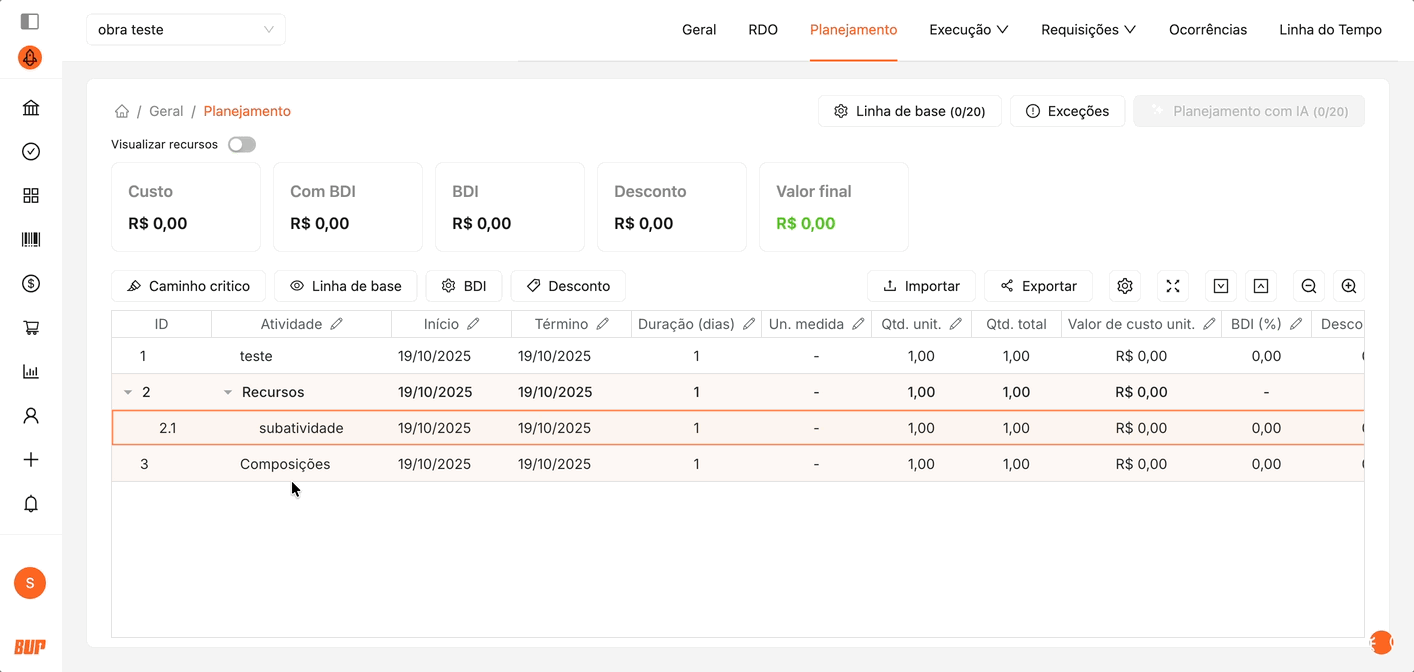Open the notifications bell in sidebar

[x=31, y=503]
